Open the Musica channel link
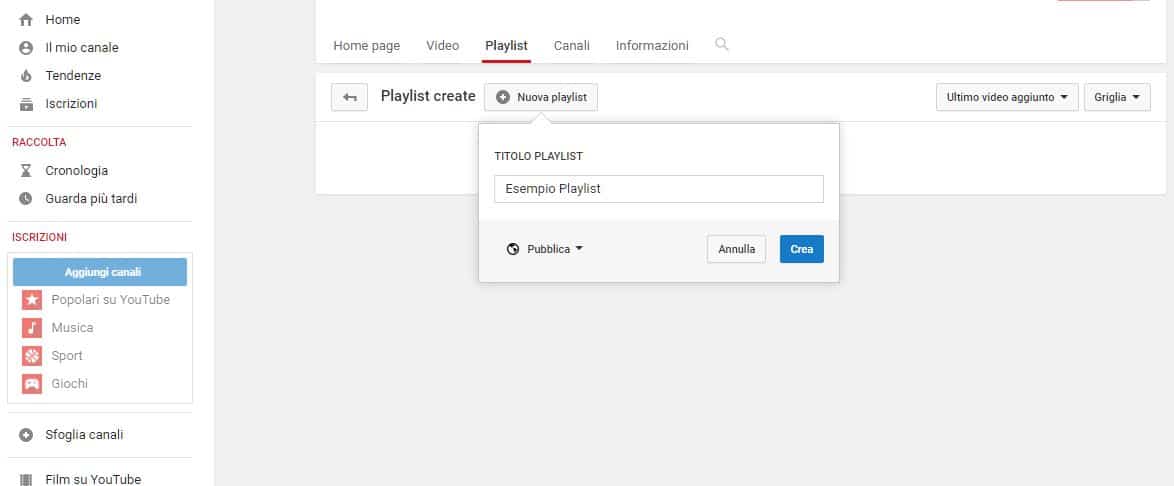1174x486 pixels. click(73, 328)
